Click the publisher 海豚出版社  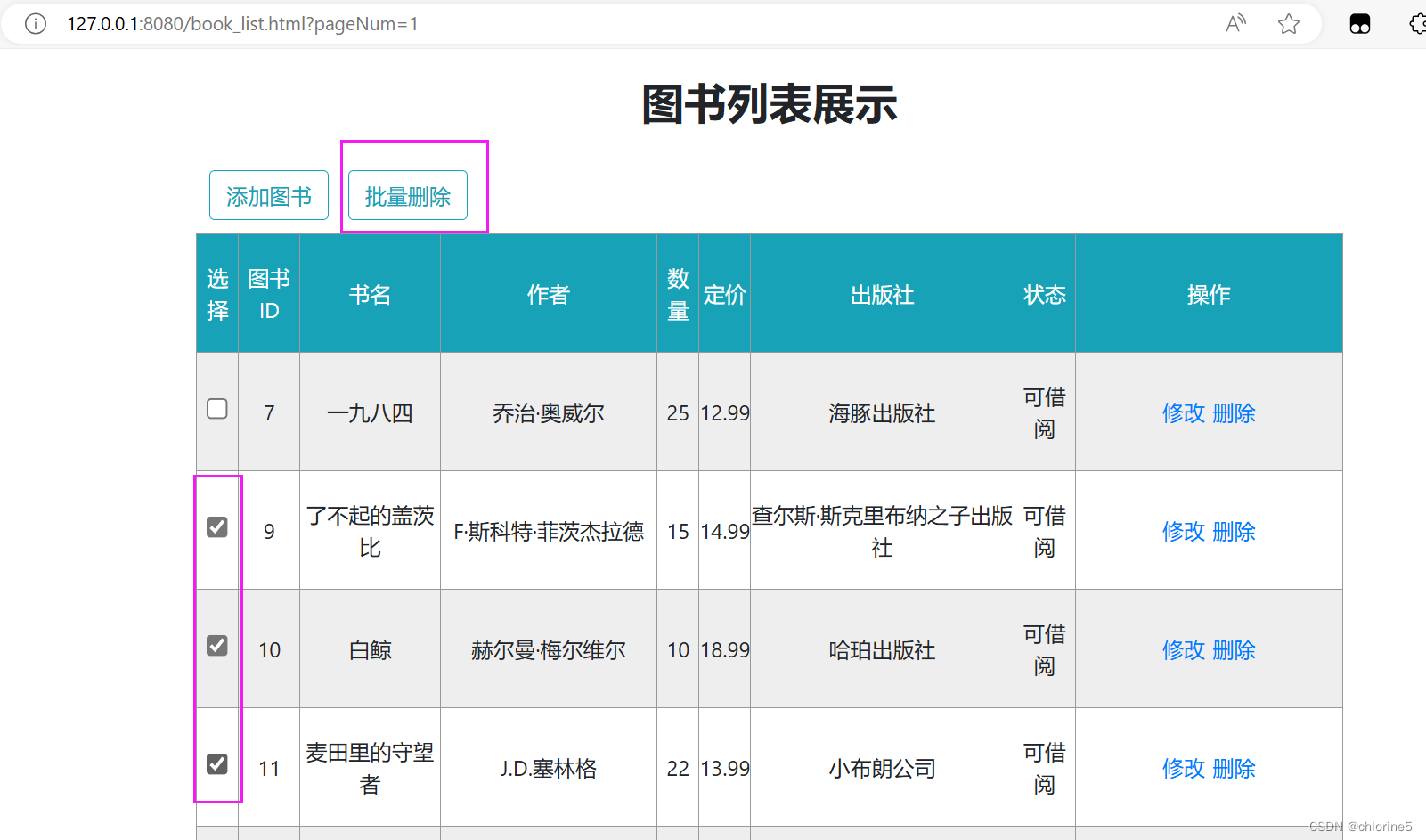882,413
